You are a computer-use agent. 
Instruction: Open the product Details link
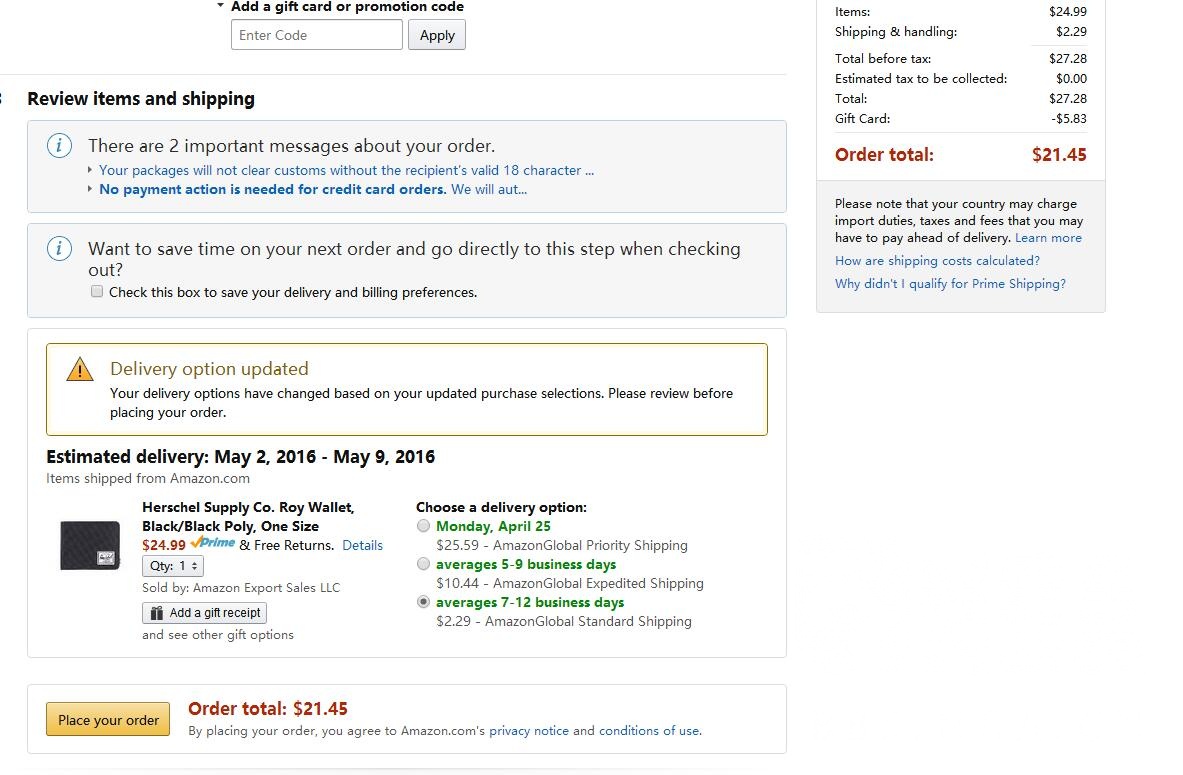click(x=362, y=545)
